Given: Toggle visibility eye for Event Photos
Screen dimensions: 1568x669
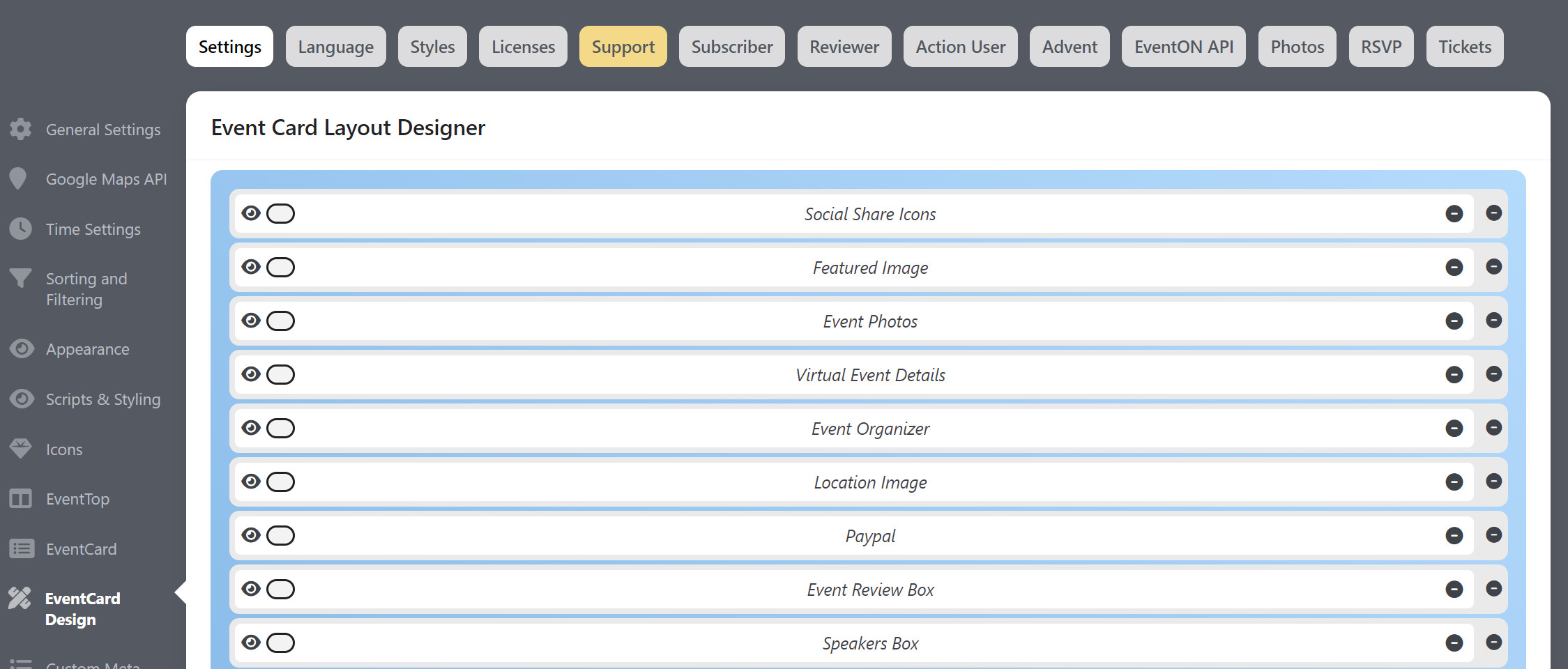Looking at the screenshot, I should pyautogui.click(x=251, y=320).
